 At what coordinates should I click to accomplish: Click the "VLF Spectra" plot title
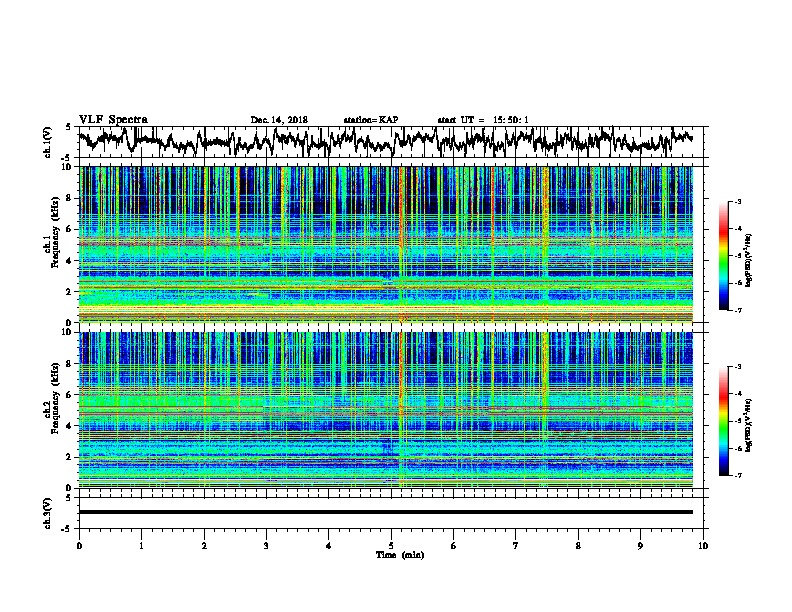click(x=113, y=119)
